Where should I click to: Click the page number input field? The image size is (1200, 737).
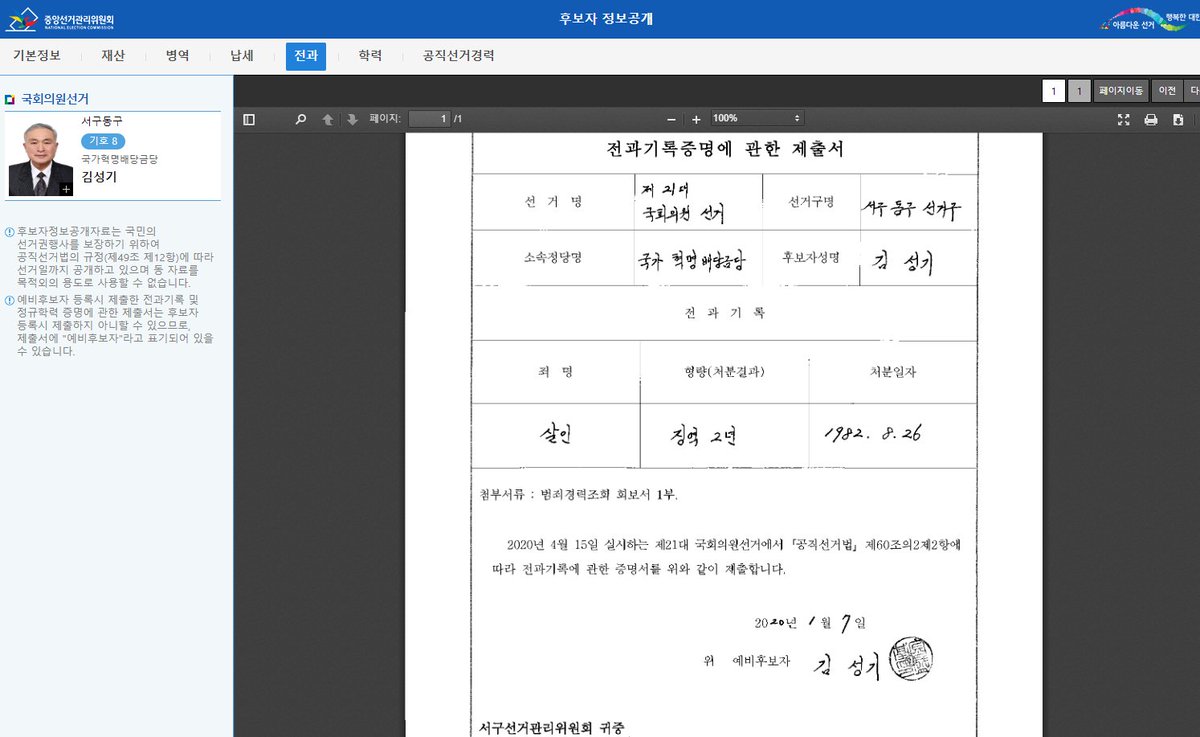click(429, 118)
